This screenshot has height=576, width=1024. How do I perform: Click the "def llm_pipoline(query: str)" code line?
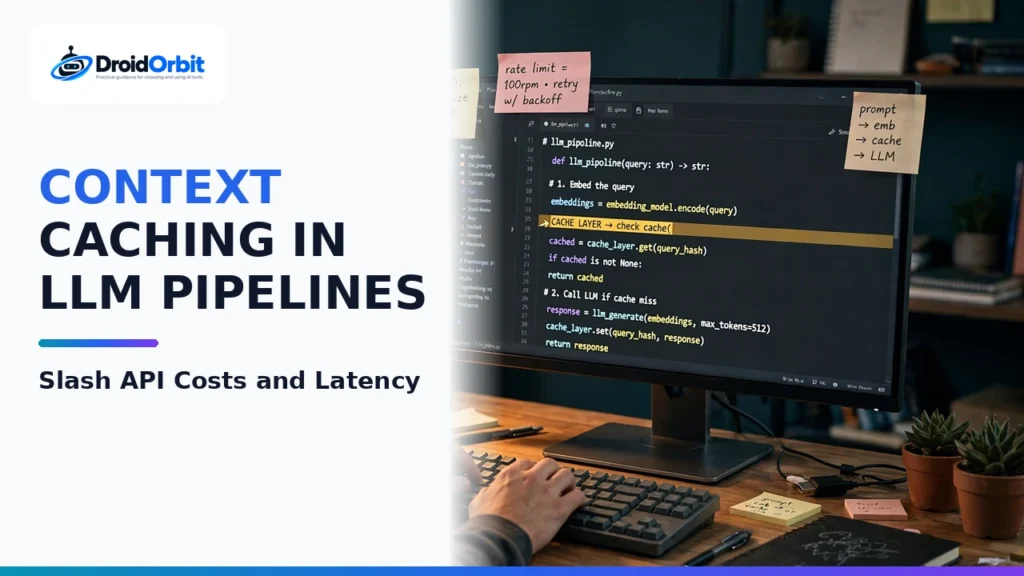click(x=630, y=164)
